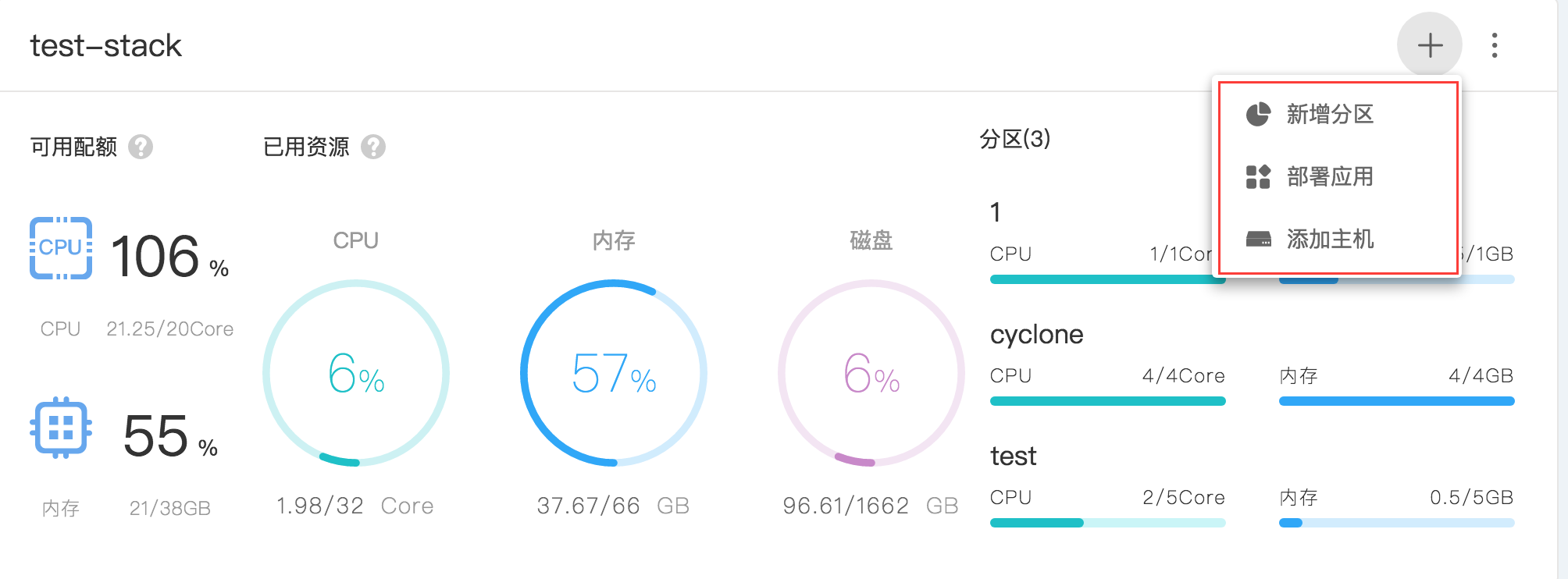Viewport: 1568px width, 579px height.
Task: Click the test 内存 0.5/5GB progress bar
Action: (x=1396, y=523)
